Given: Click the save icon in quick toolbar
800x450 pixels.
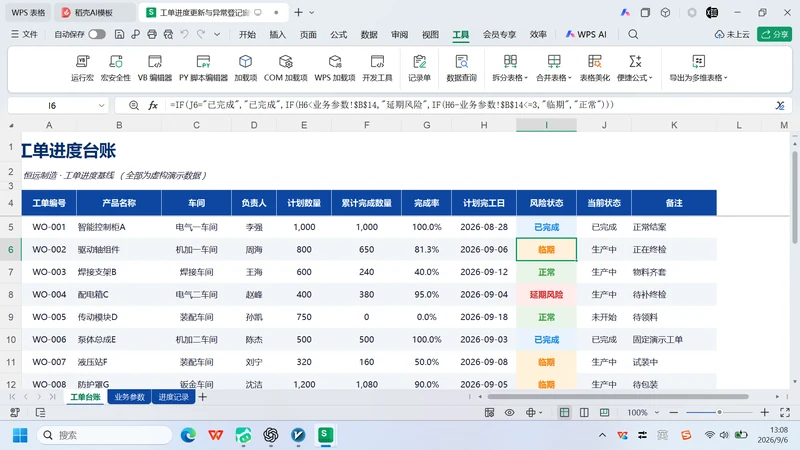Looking at the screenshot, I should (x=119, y=34).
